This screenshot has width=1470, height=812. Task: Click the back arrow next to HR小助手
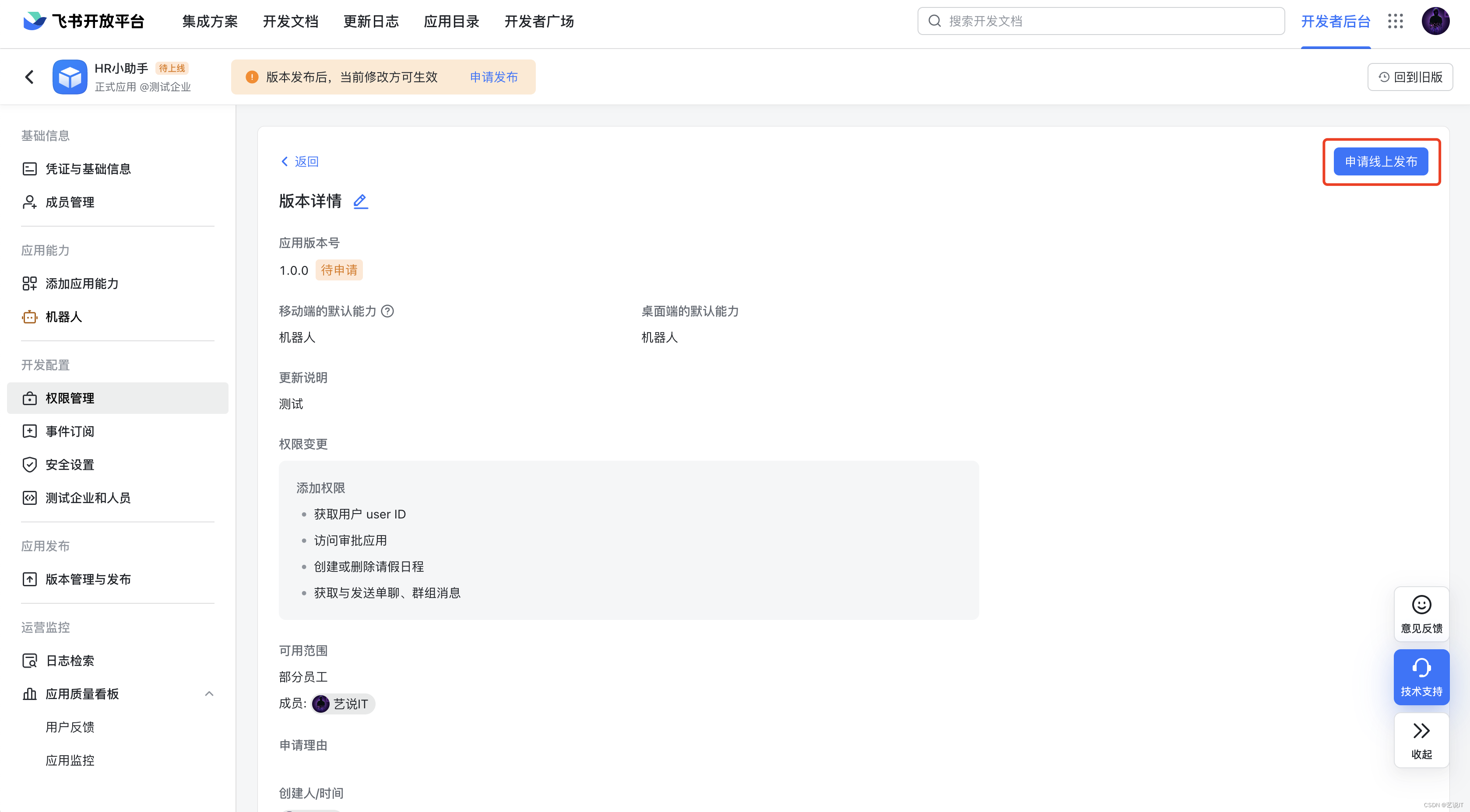(30, 77)
